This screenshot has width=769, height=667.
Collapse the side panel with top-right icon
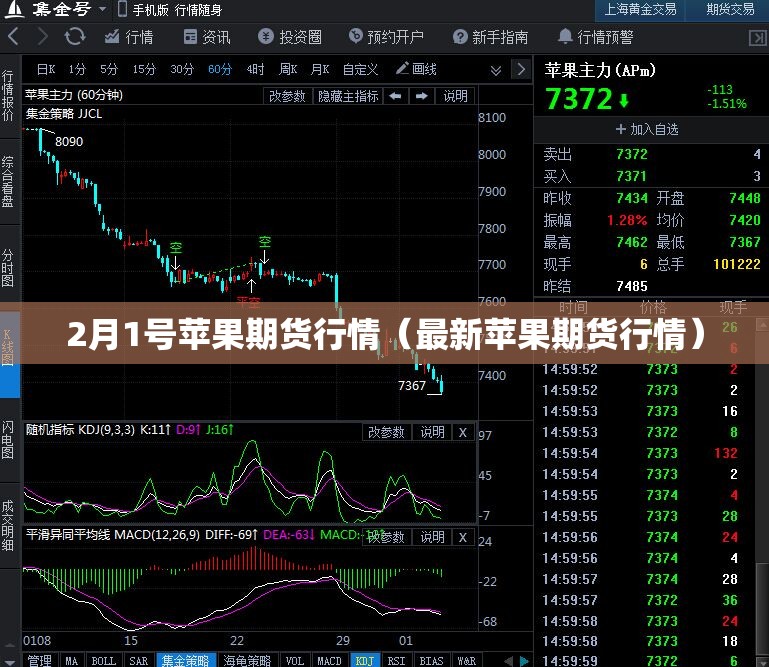point(758,38)
